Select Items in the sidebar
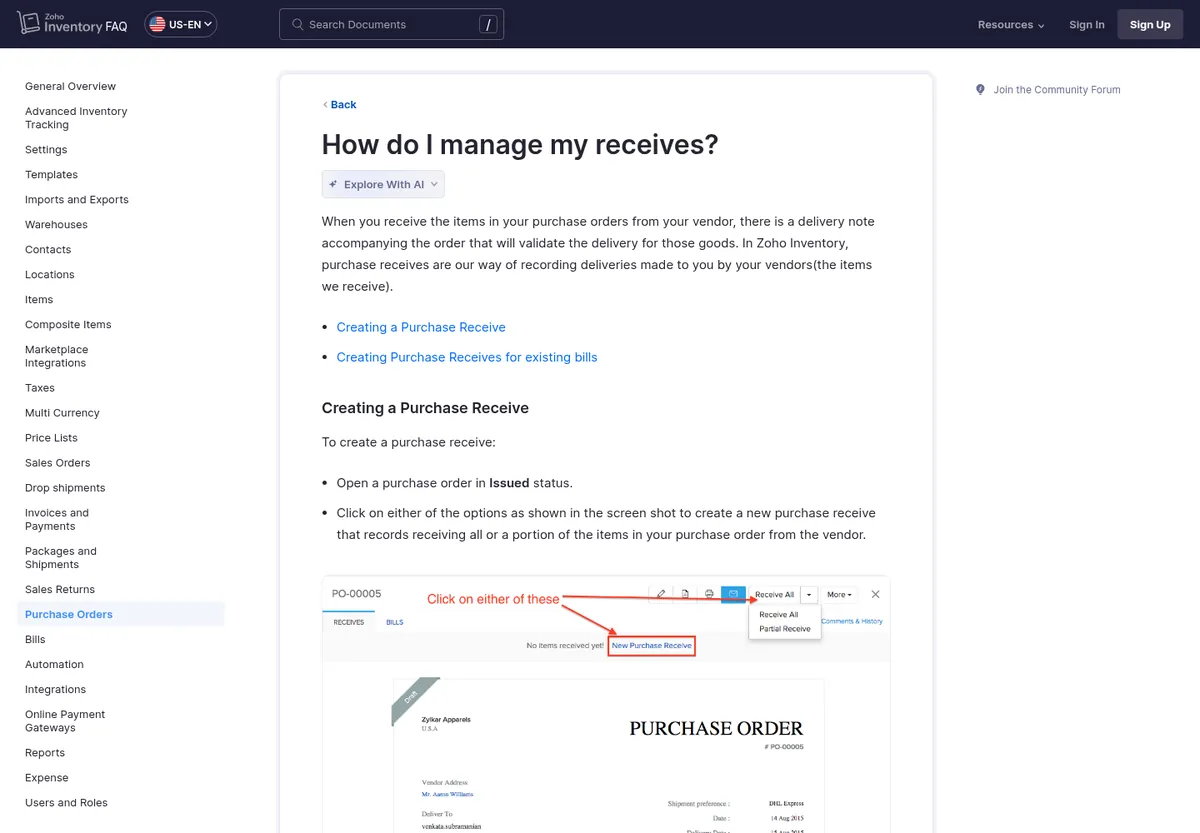Image resolution: width=1200 pixels, height=833 pixels. tap(39, 300)
